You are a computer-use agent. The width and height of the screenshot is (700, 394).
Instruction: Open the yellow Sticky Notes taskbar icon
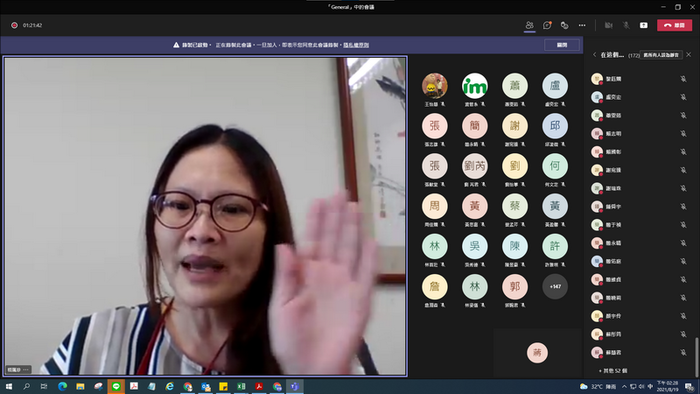pyautogui.click(x=223, y=386)
